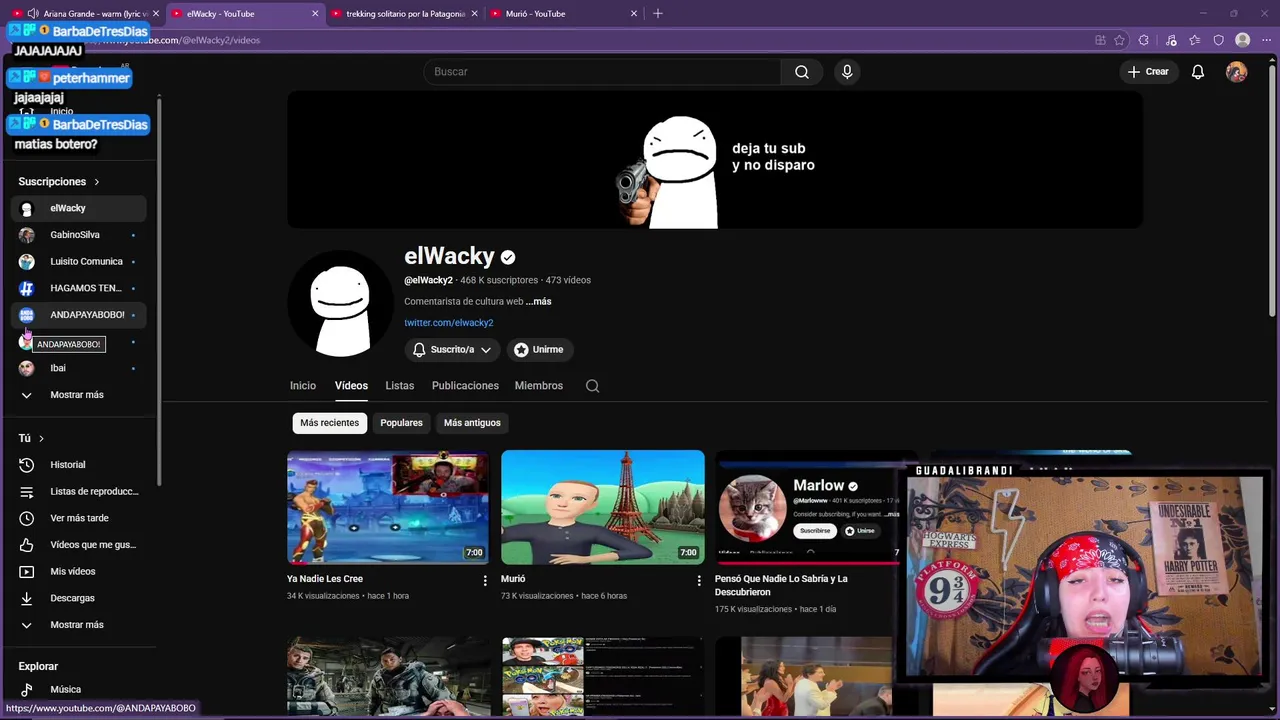This screenshot has height=720, width=1280.
Task: Open GabinoSilva subscription channel
Action: pos(80,235)
